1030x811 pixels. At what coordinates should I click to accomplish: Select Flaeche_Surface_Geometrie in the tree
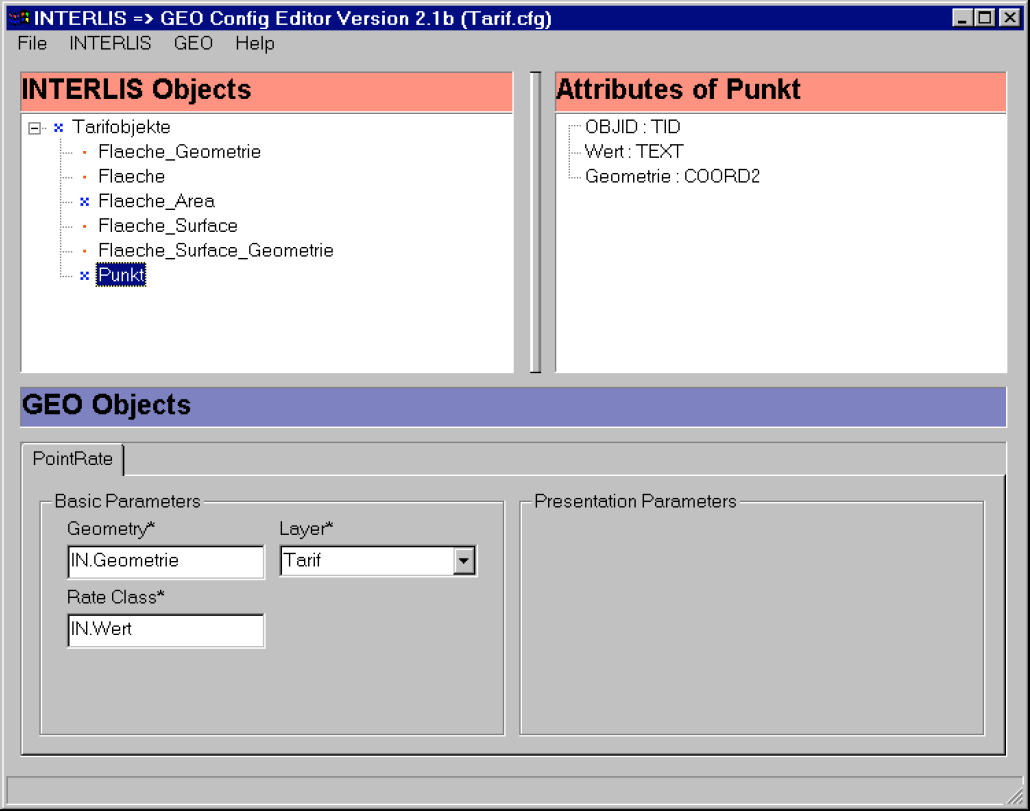(215, 250)
